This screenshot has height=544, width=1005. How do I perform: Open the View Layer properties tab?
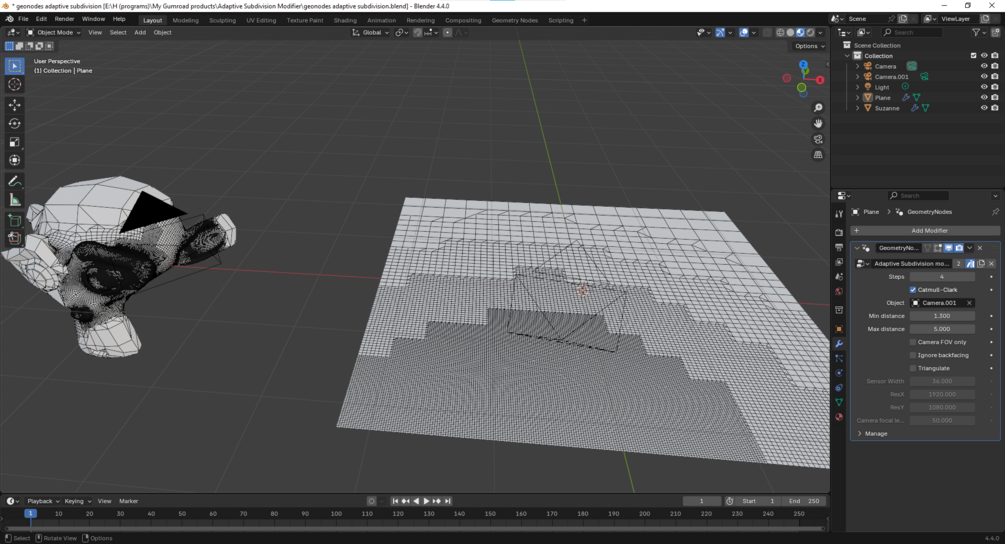(x=839, y=261)
